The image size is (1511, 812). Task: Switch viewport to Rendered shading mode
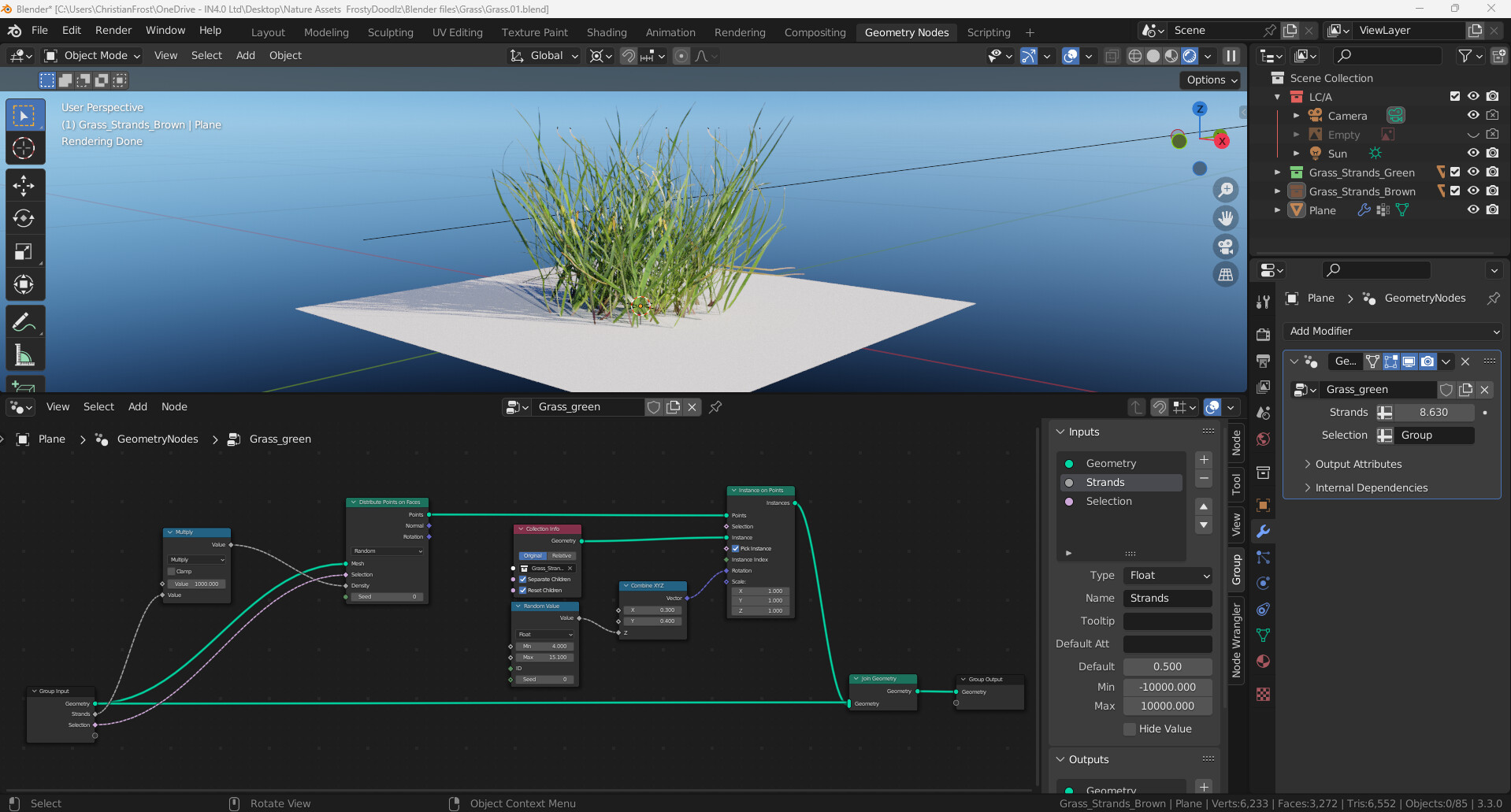pos(1190,56)
